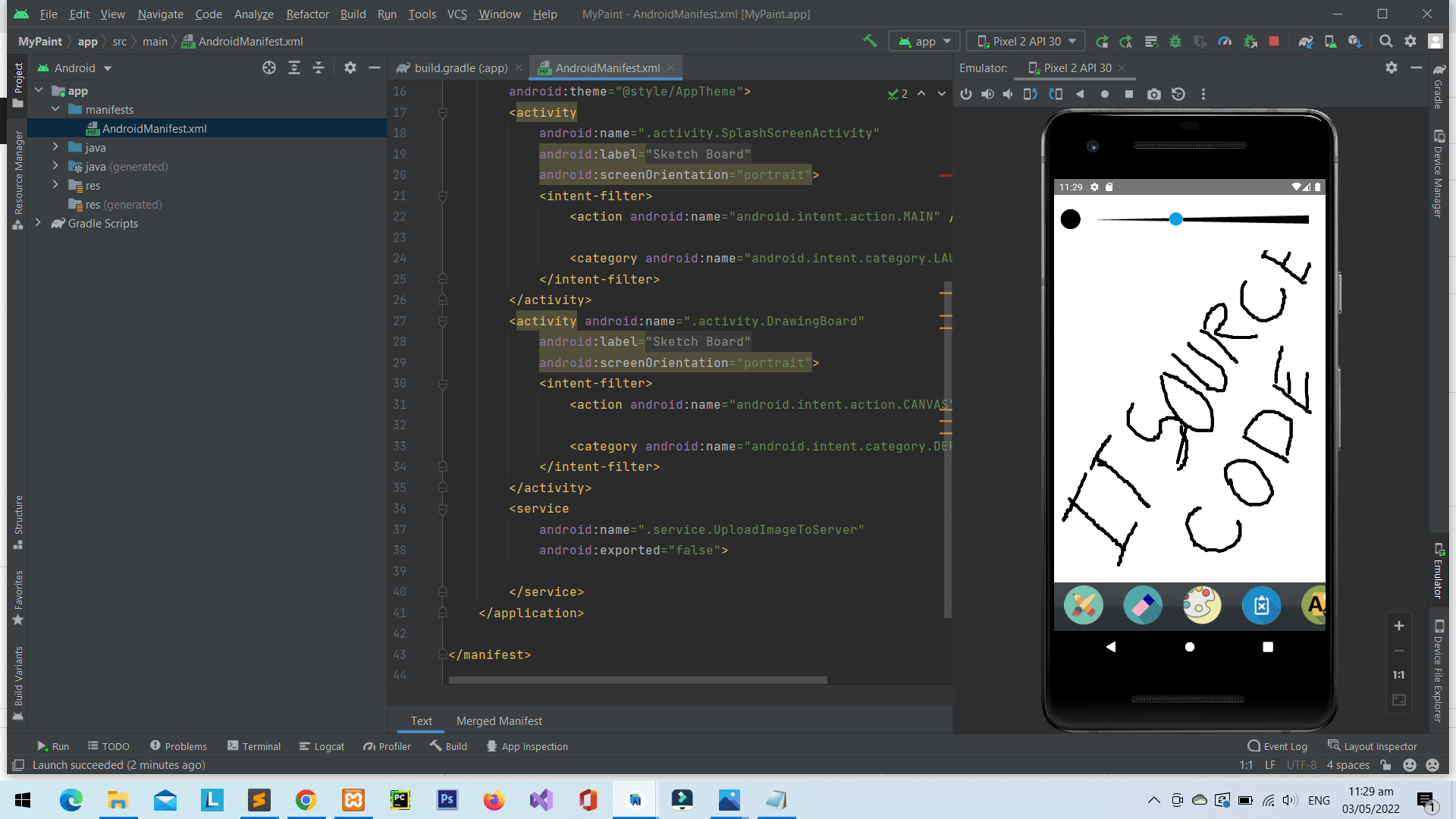Image resolution: width=1456 pixels, height=819 pixels.
Task: Open the Debug app bug icon
Action: (x=1176, y=41)
